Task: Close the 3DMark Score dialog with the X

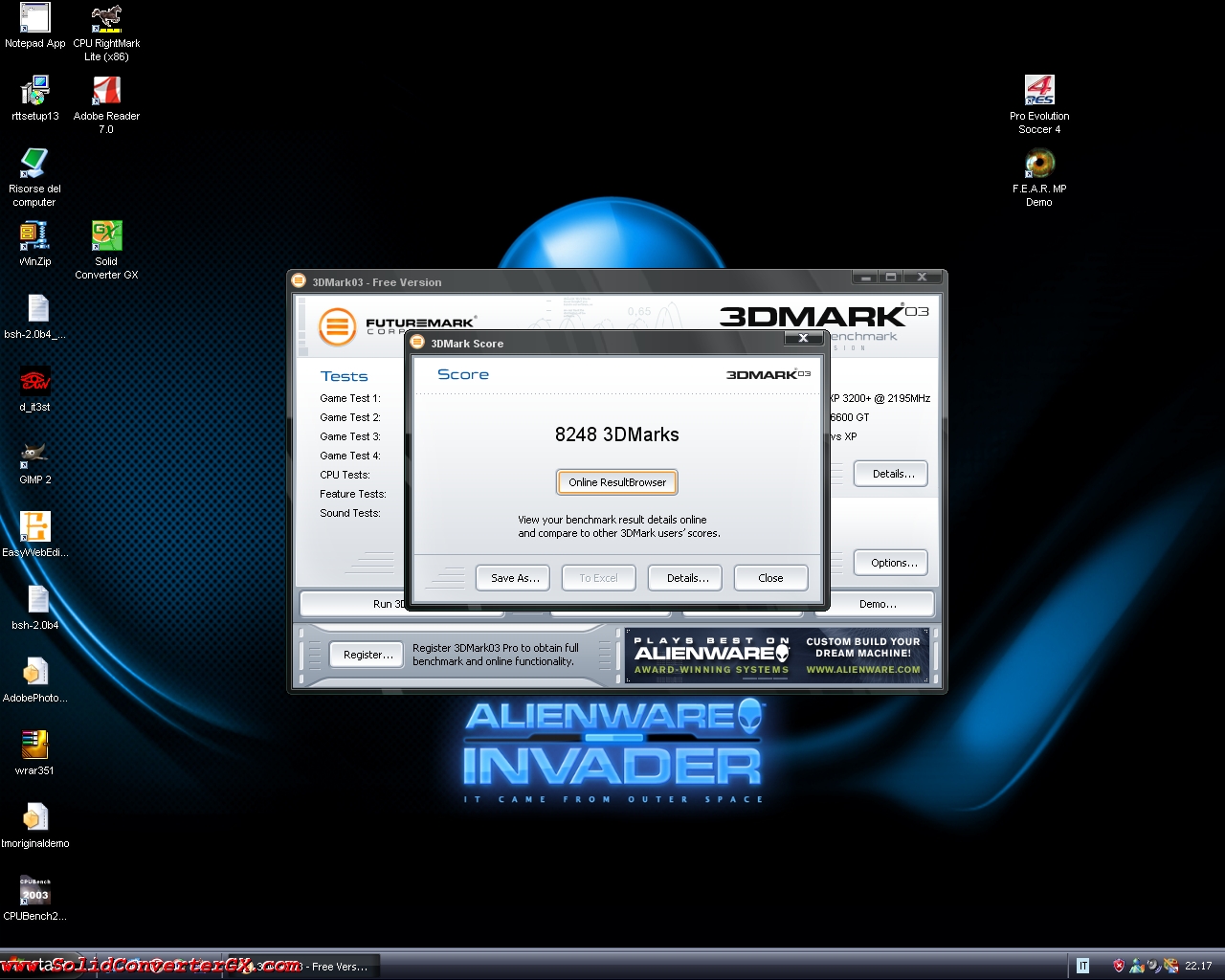Action: [x=803, y=338]
